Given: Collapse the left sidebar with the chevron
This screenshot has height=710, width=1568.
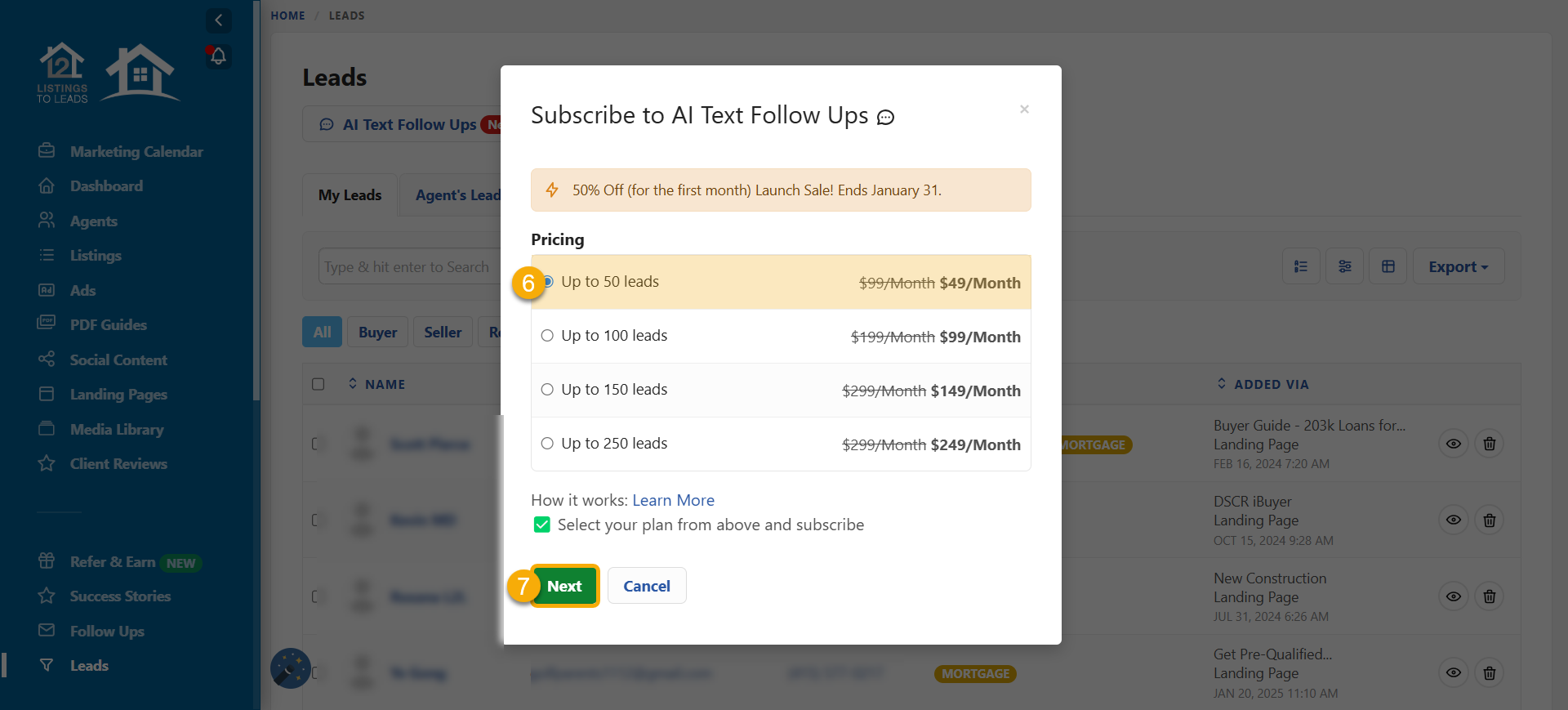Looking at the screenshot, I should [218, 20].
